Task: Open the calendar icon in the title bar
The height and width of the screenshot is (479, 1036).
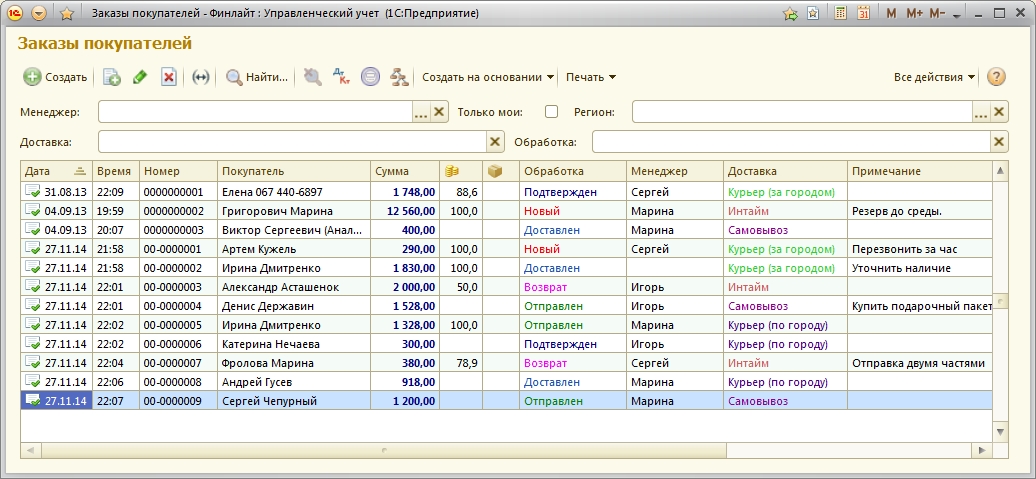Action: tap(864, 13)
